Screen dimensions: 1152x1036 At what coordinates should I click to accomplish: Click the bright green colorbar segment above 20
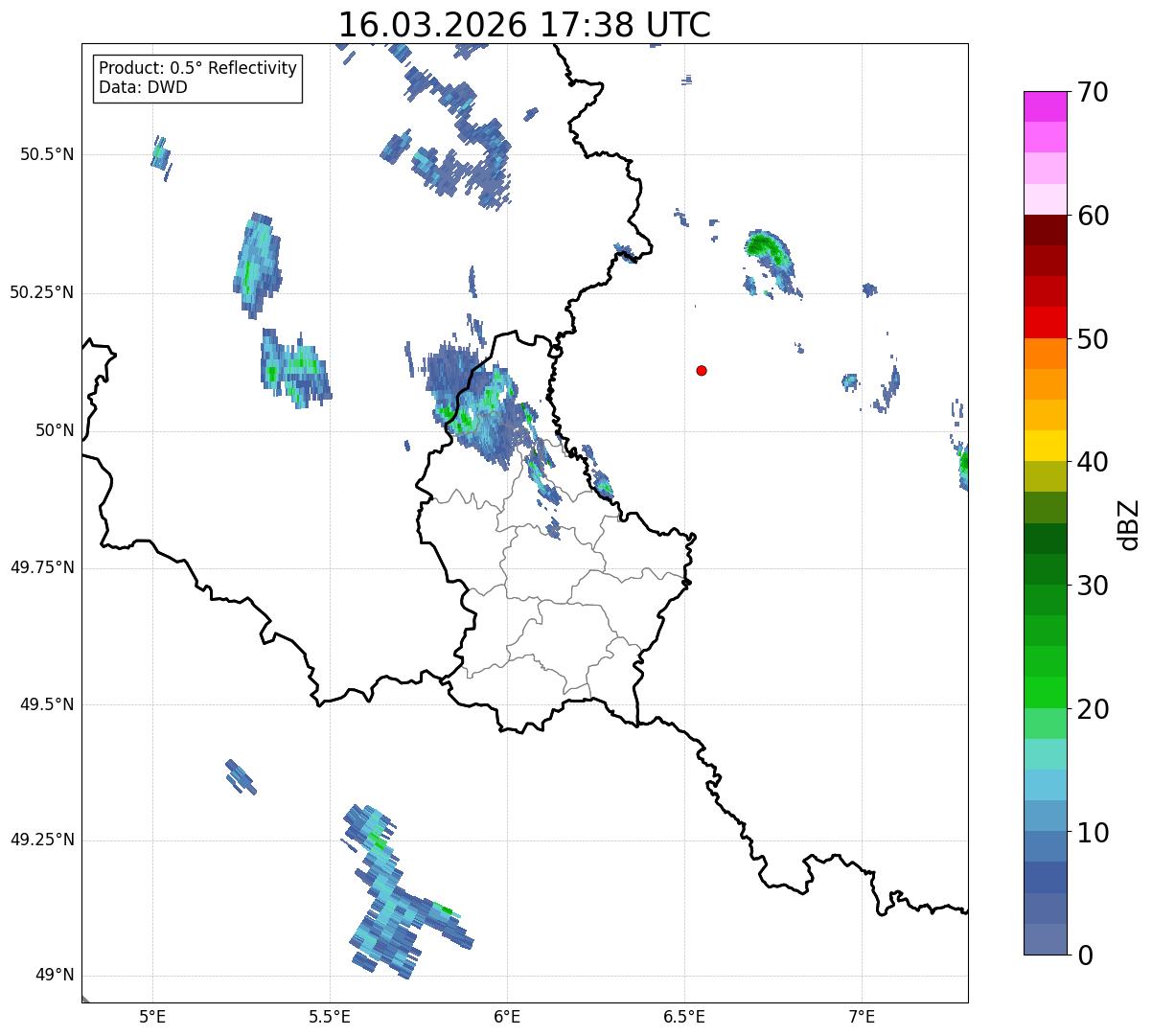coord(1044,693)
